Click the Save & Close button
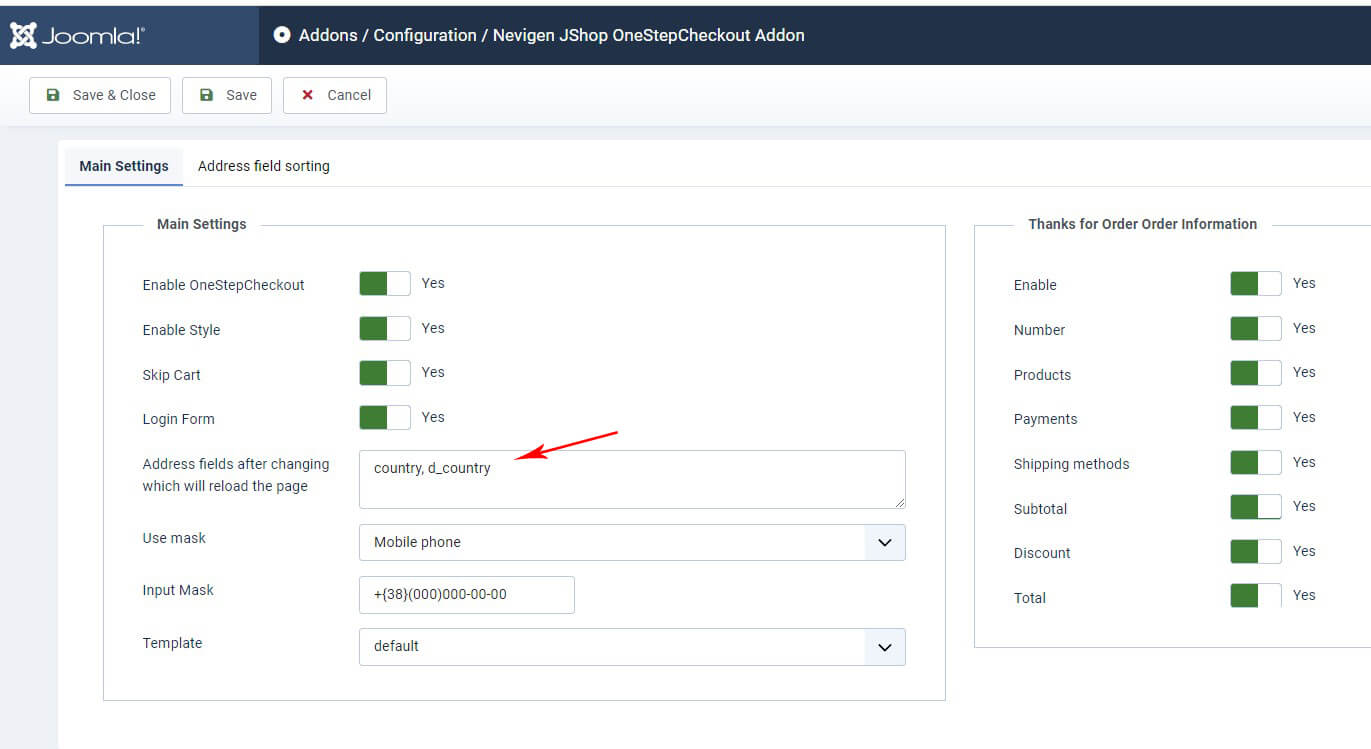This screenshot has height=749, width=1371. [x=100, y=95]
